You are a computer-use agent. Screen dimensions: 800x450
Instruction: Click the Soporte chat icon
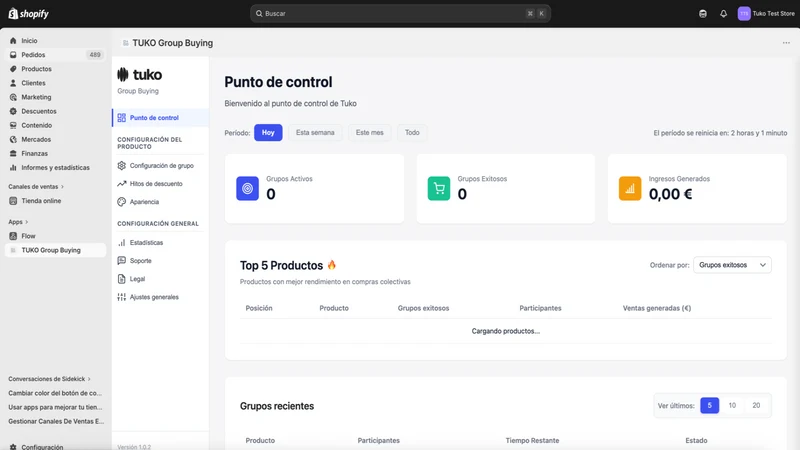(121, 261)
